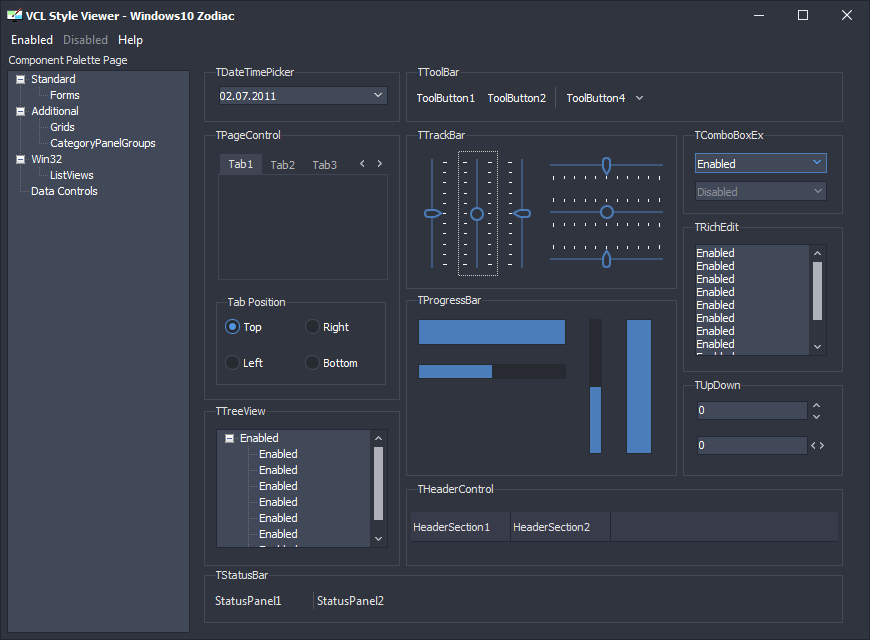Screen dimensions: 870x640
Task: Click the half-filled vertical progress bar
Action: [595, 386]
